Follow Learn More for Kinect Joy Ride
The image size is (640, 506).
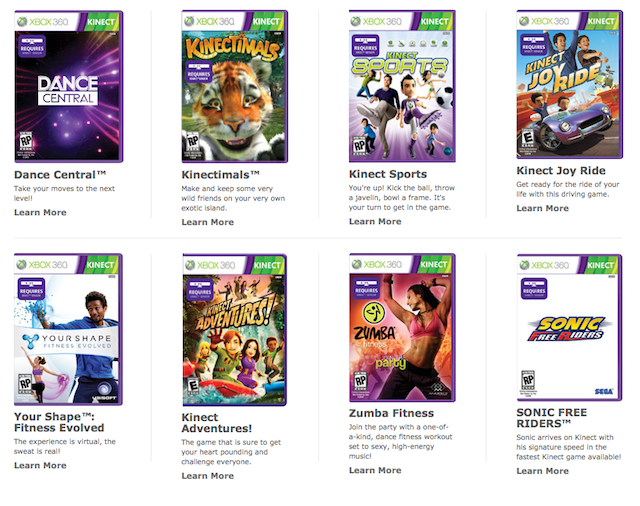click(x=542, y=208)
